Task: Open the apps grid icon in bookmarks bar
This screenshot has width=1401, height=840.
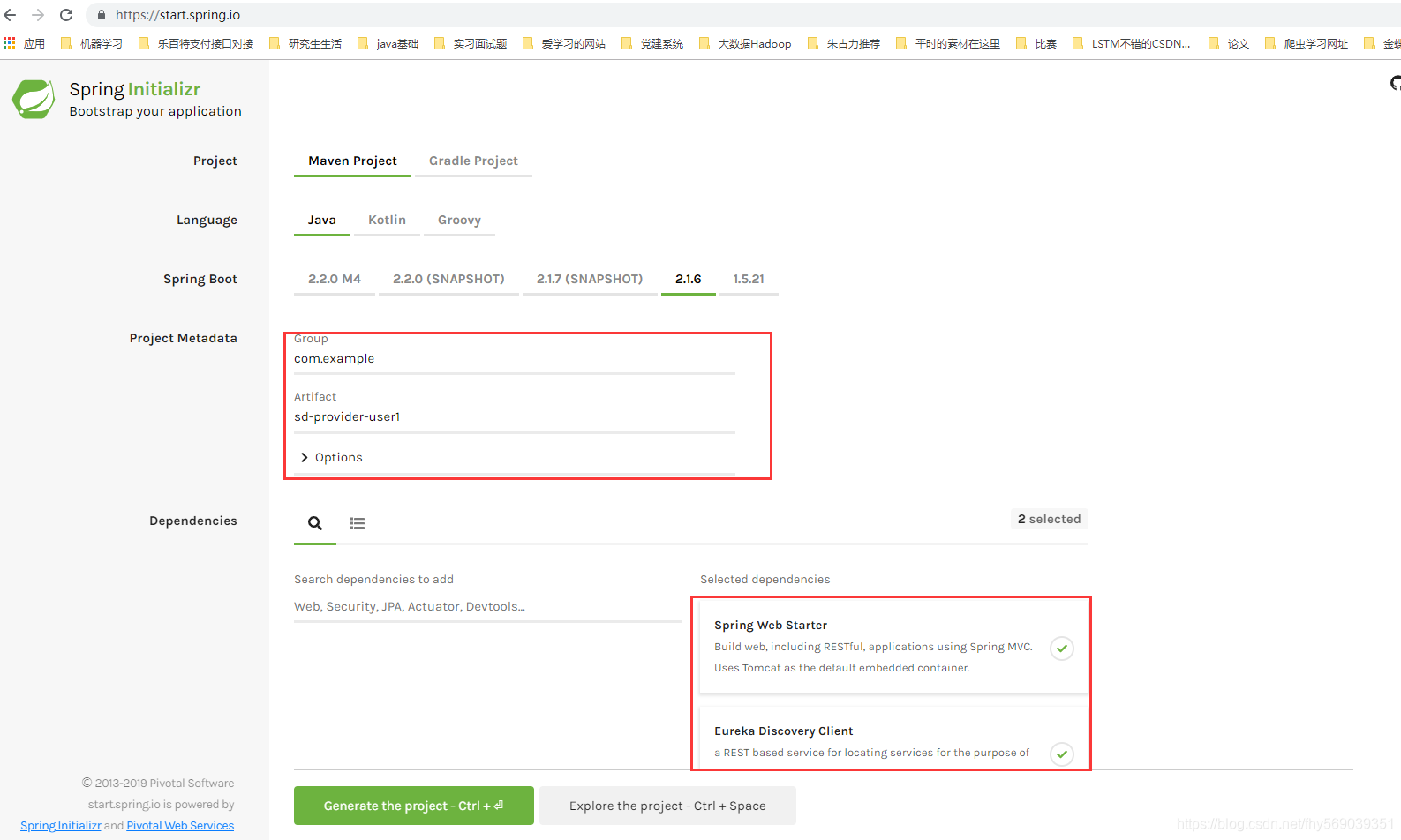Action: (10, 42)
